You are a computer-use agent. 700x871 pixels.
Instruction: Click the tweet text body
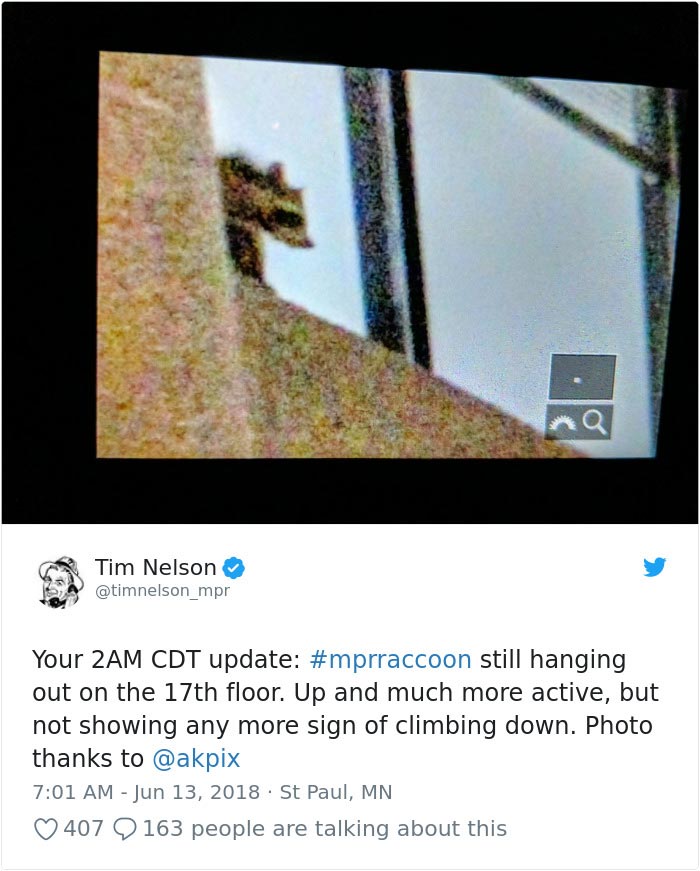(x=345, y=709)
